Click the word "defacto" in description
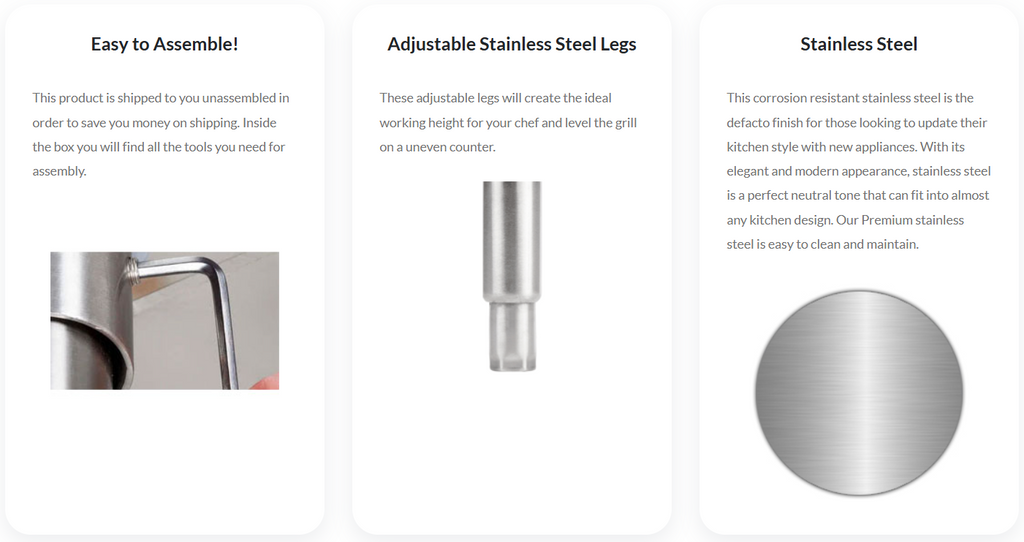Screen dimensions: 1024x542 click(750, 123)
